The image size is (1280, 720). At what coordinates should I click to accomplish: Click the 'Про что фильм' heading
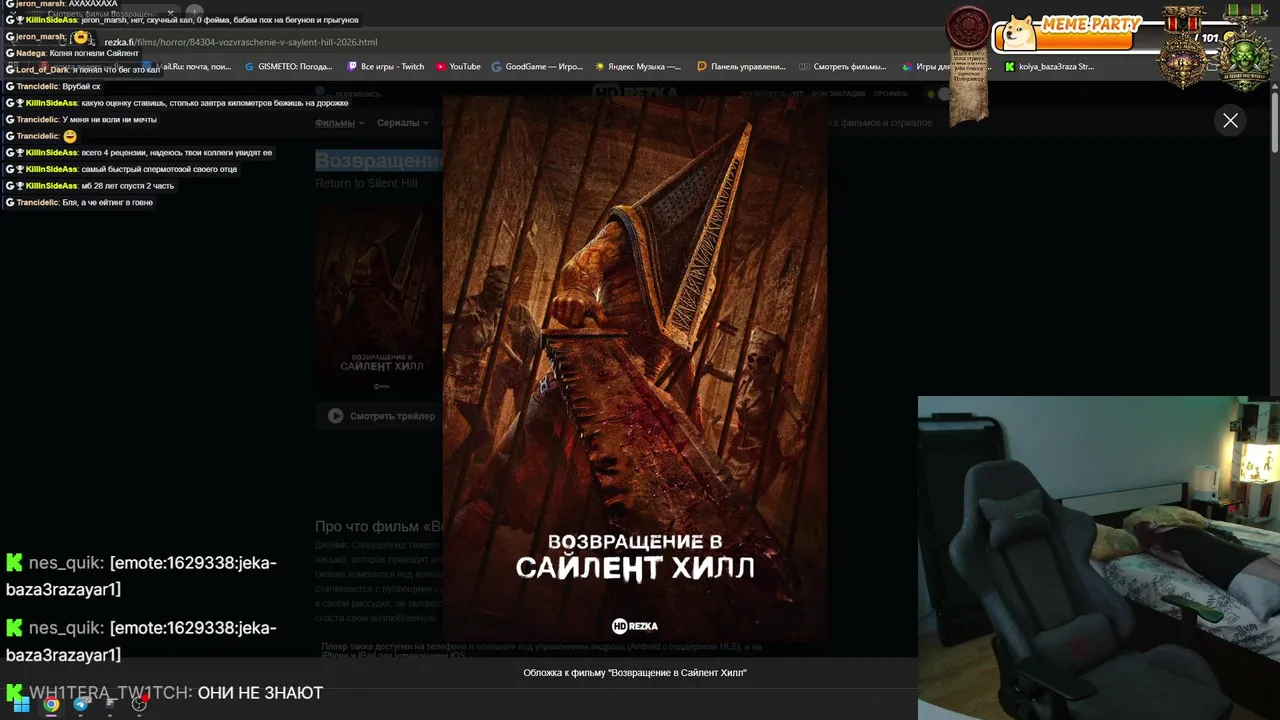(378, 526)
